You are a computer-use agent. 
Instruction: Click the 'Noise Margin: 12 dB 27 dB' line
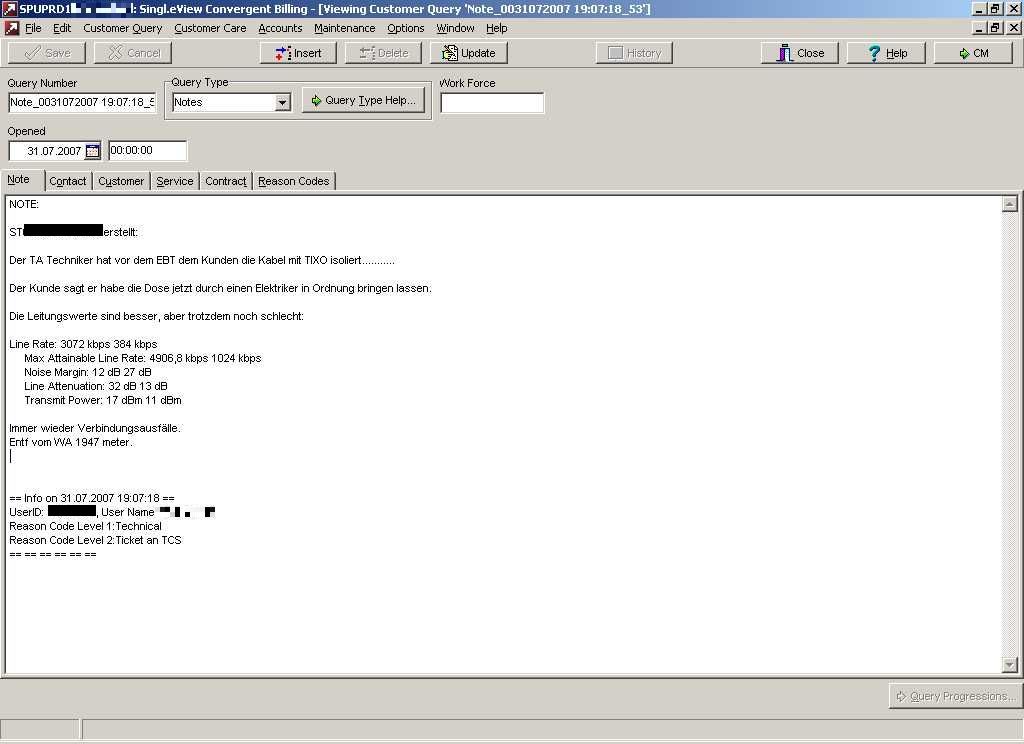click(88, 372)
